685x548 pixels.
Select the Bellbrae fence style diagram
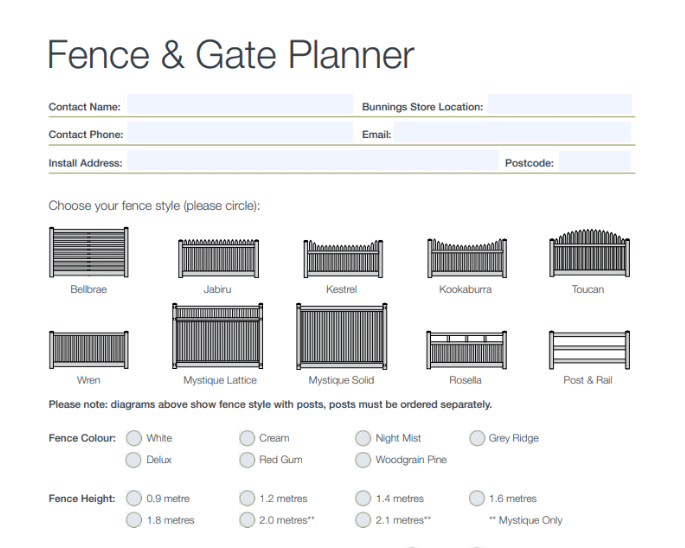[x=88, y=253]
